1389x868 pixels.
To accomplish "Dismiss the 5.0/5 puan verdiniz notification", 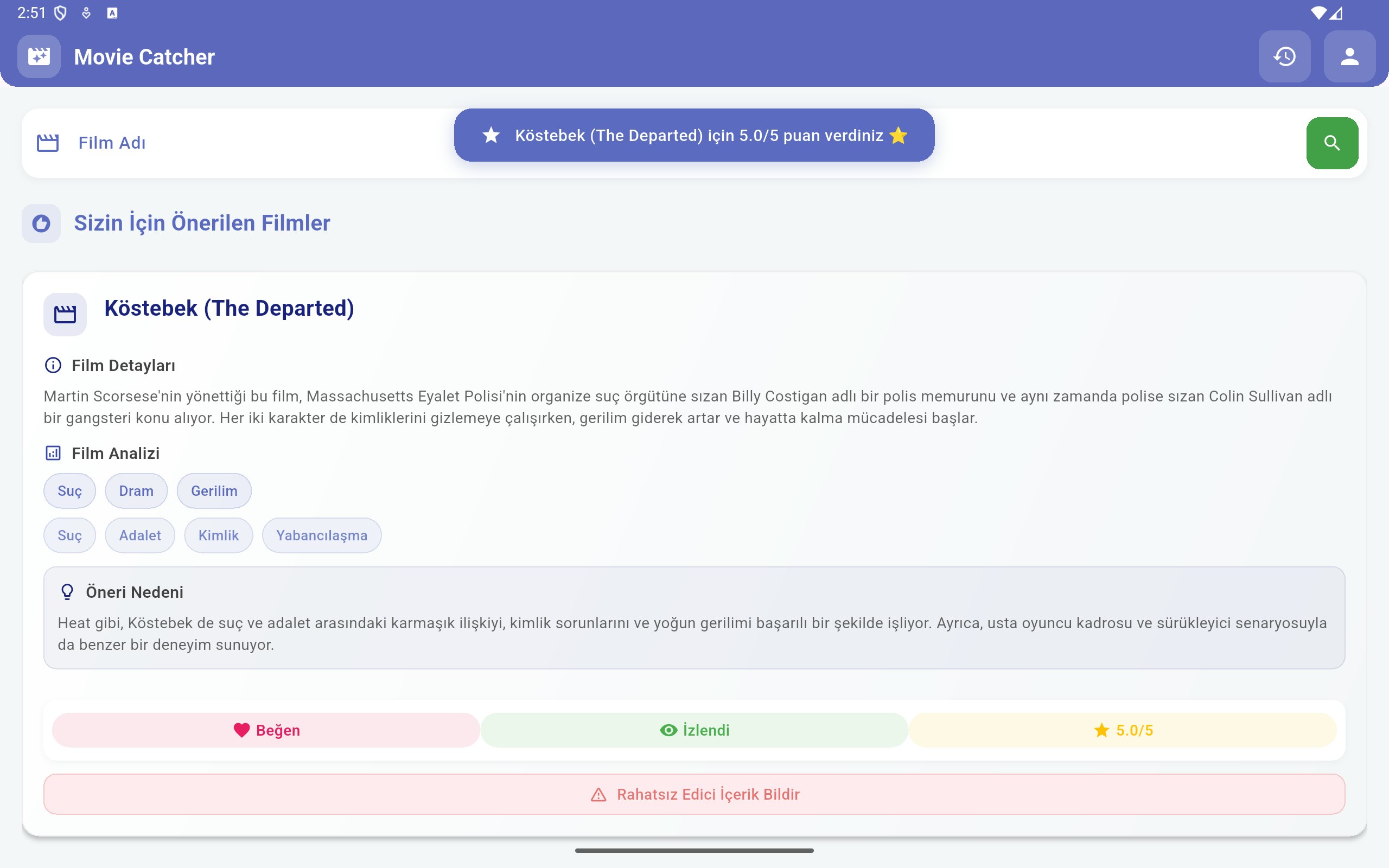I will pos(694,136).
